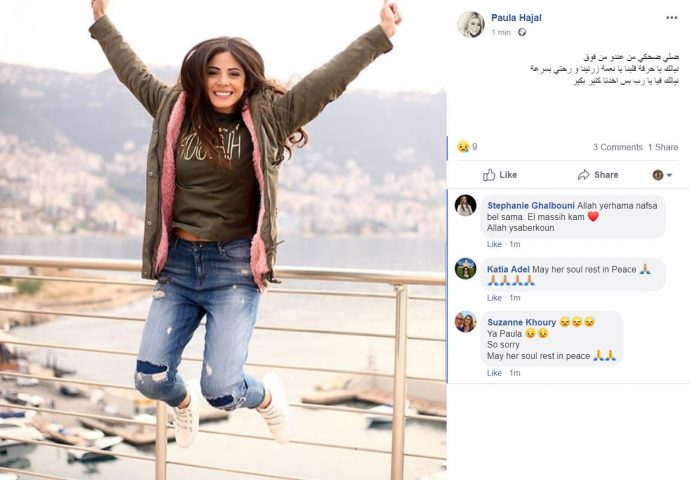The height and width of the screenshot is (480, 690).
Task: Like the post with thumbs-up button
Action: click(500, 175)
